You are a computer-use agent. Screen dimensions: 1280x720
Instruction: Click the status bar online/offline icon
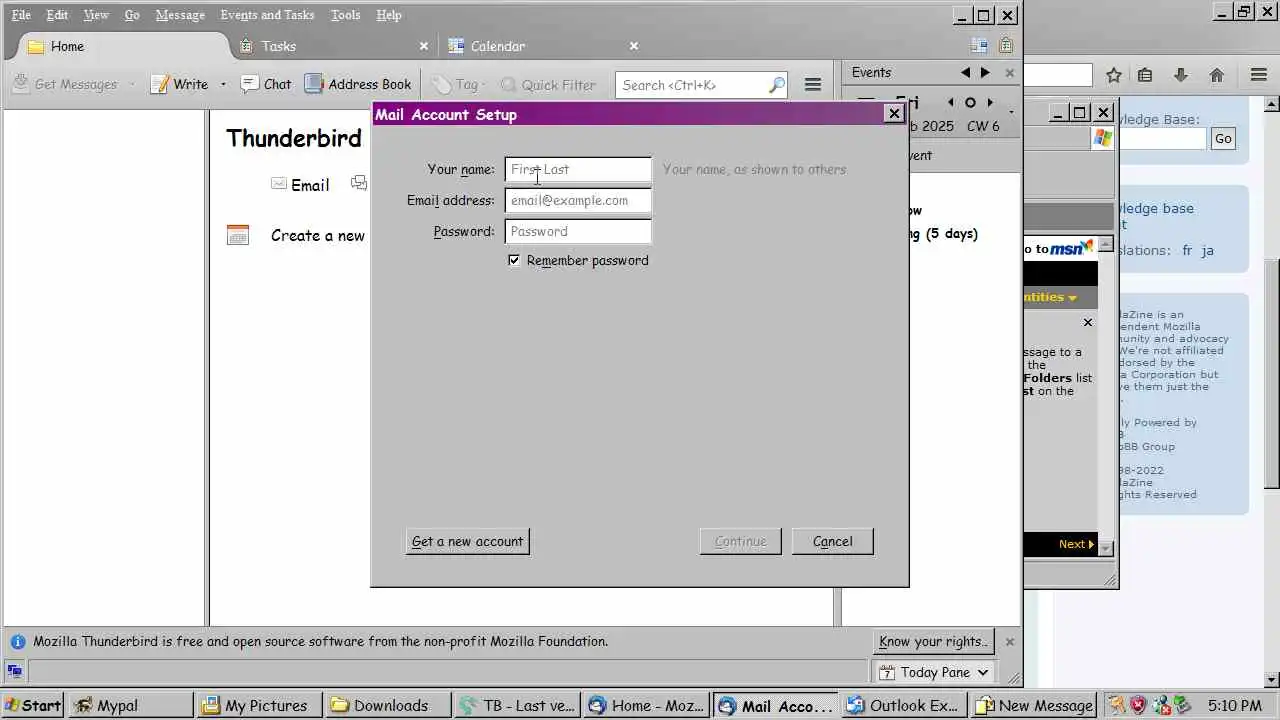[14, 671]
